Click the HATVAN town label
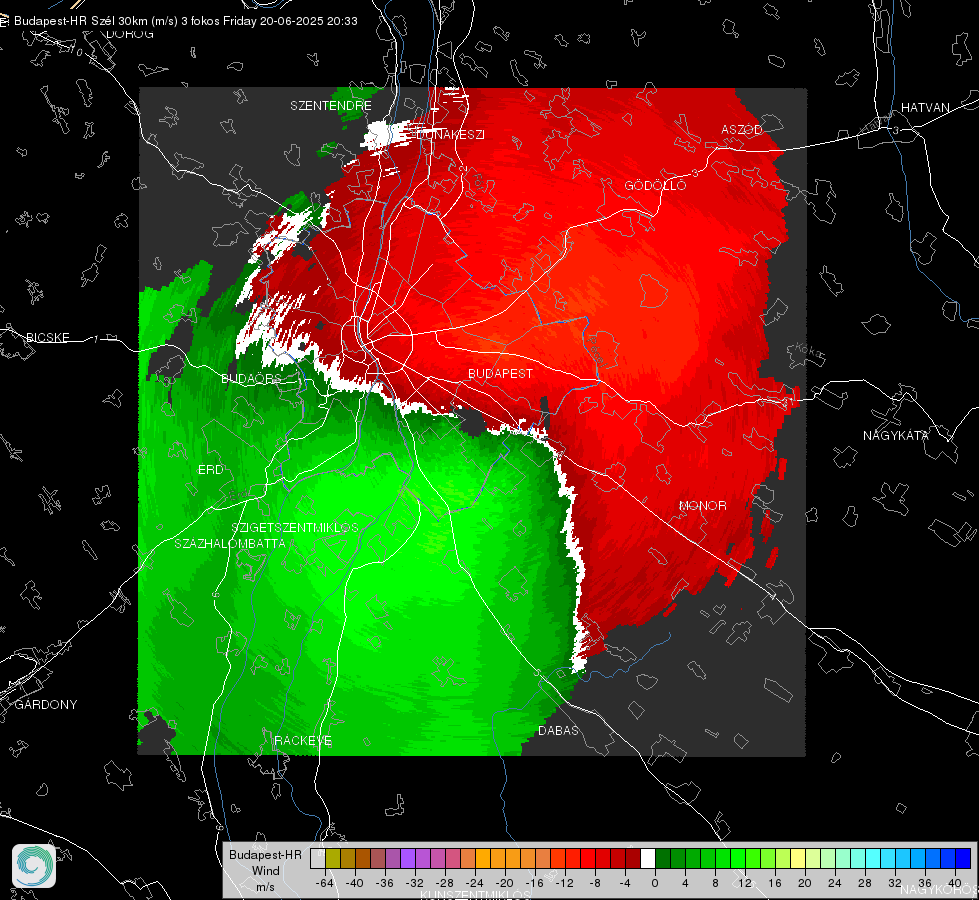The width and height of the screenshot is (979, 900). pyautogui.click(x=925, y=107)
